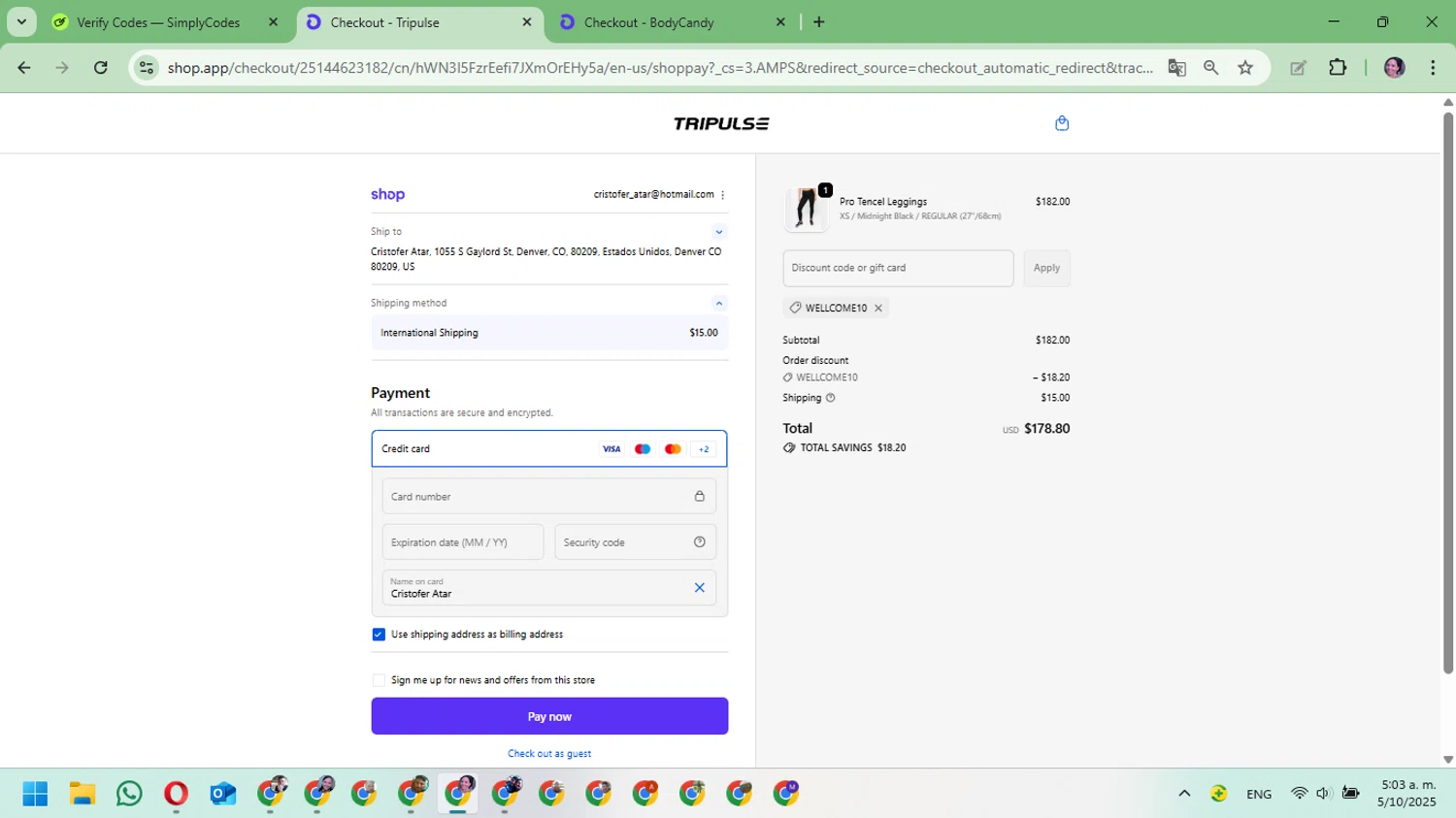The image size is (1456, 818).
Task: Click the Visa card logo
Action: click(612, 449)
